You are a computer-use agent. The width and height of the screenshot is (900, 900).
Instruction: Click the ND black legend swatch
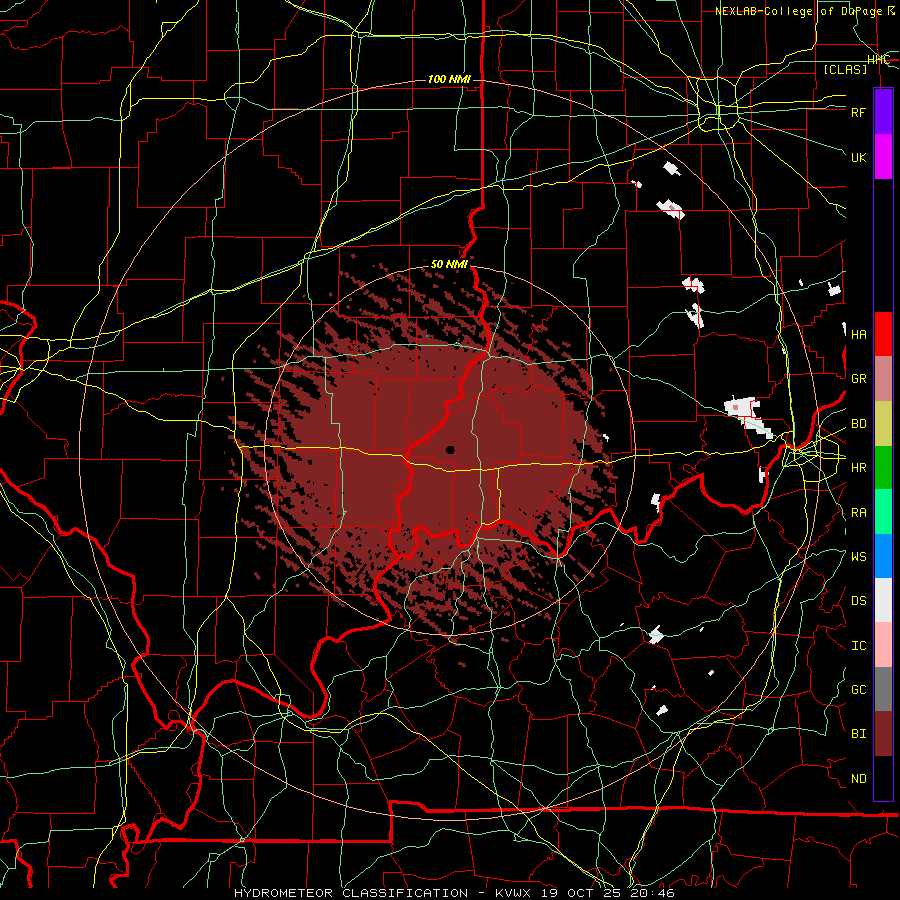(883, 778)
